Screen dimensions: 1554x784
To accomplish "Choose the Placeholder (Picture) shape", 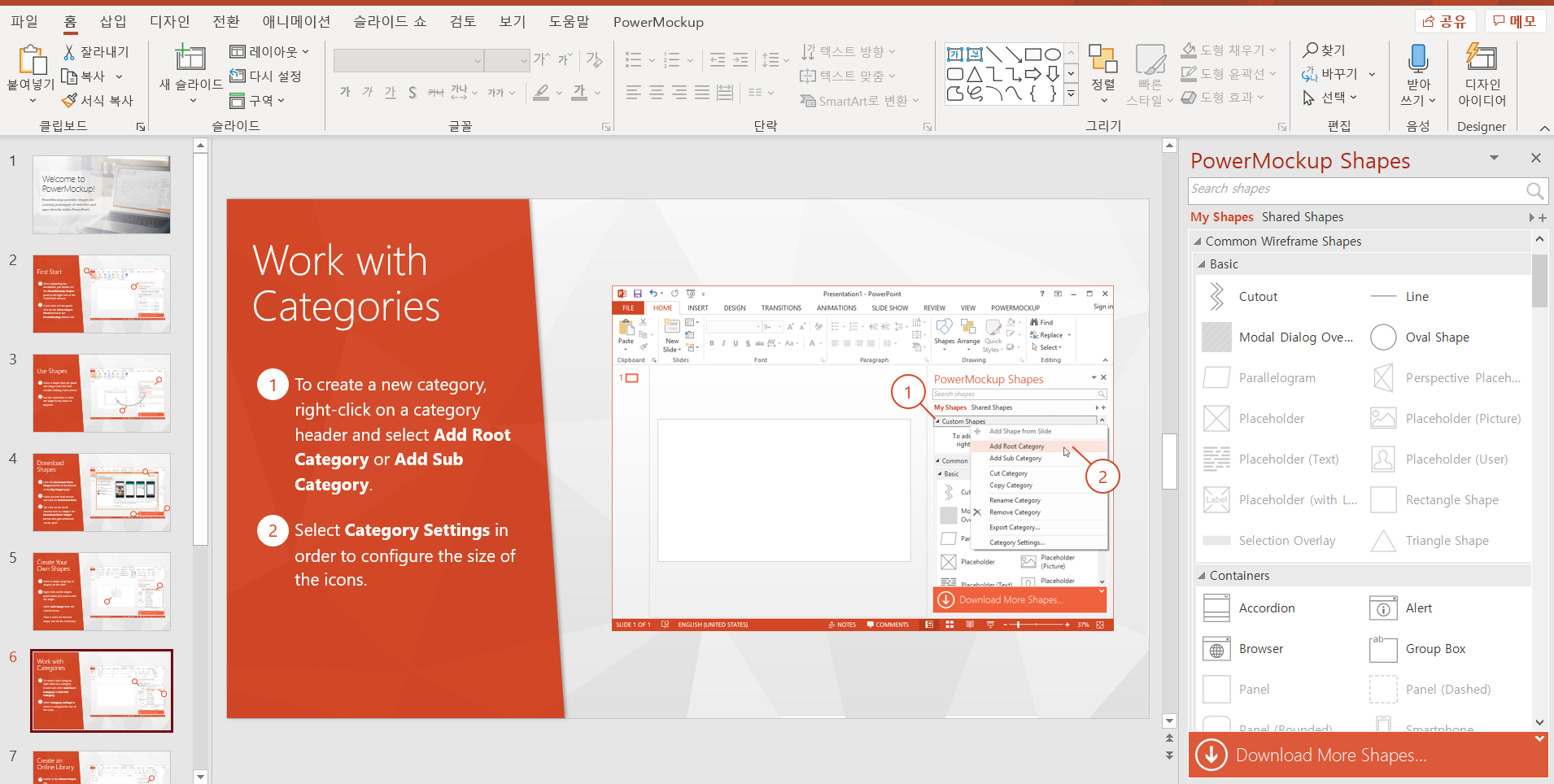I will click(1445, 419).
